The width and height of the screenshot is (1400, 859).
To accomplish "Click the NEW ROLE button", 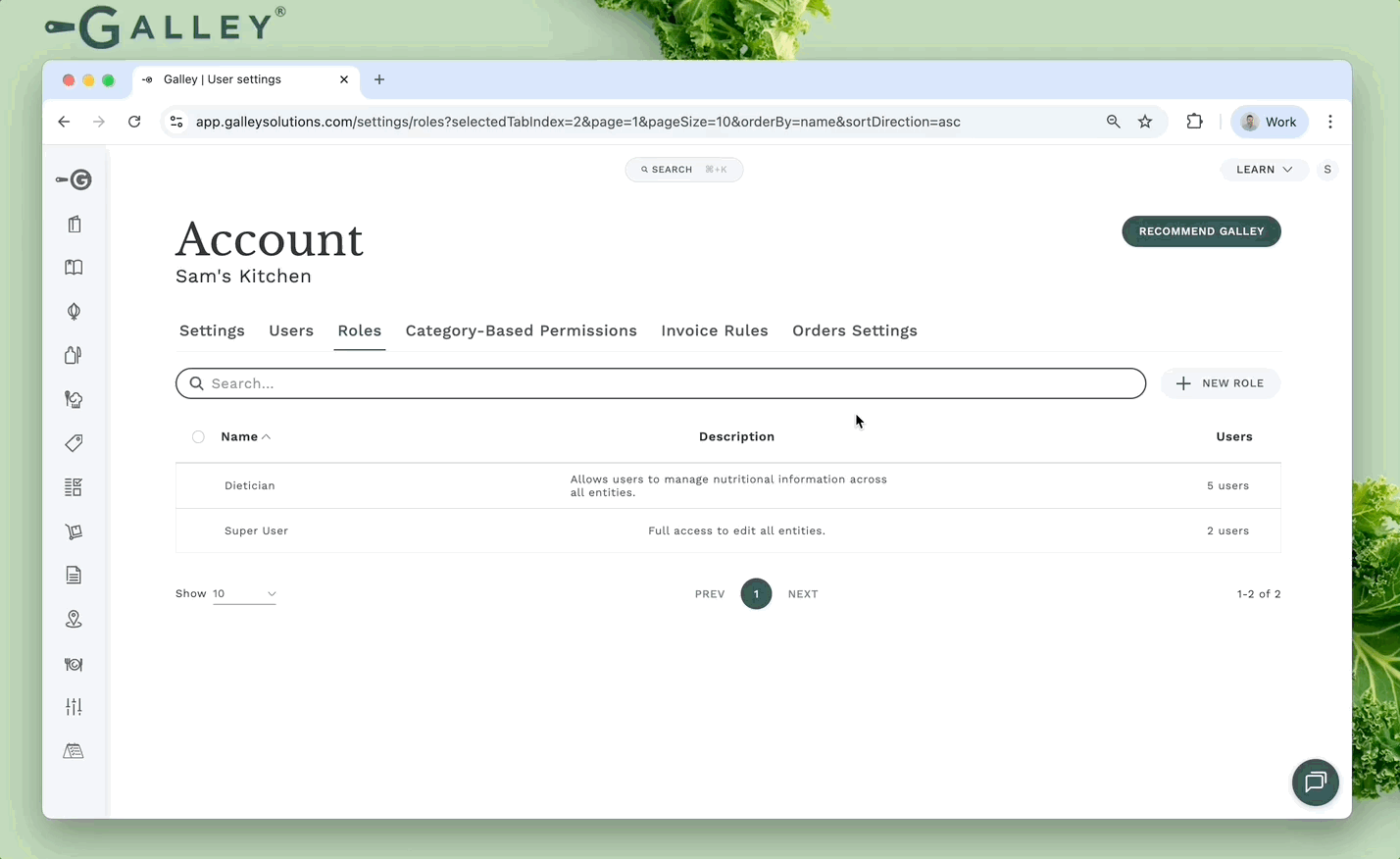I will 1221,383.
